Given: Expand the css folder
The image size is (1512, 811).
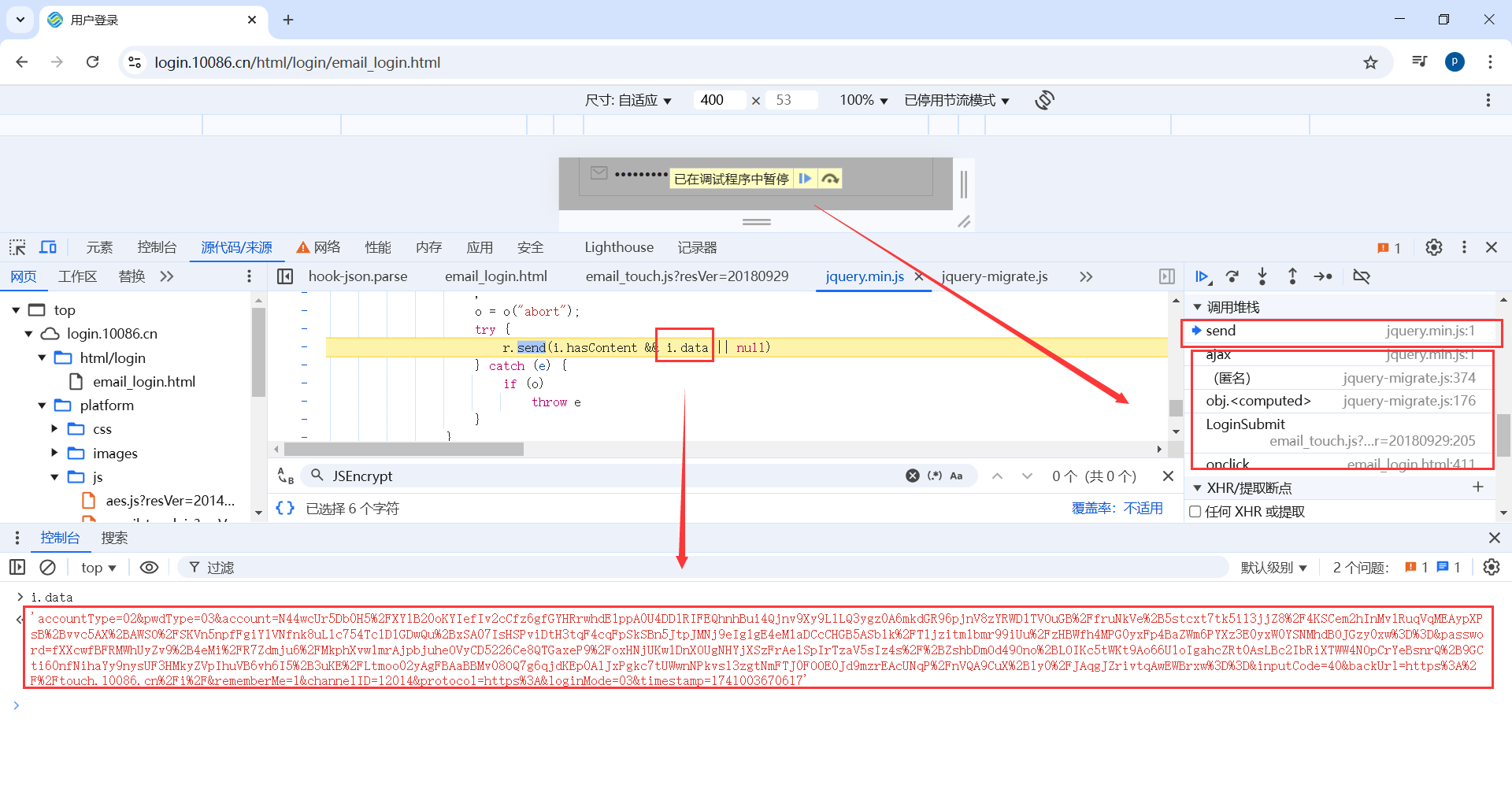Looking at the screenshot, I should tap(54, 429).
